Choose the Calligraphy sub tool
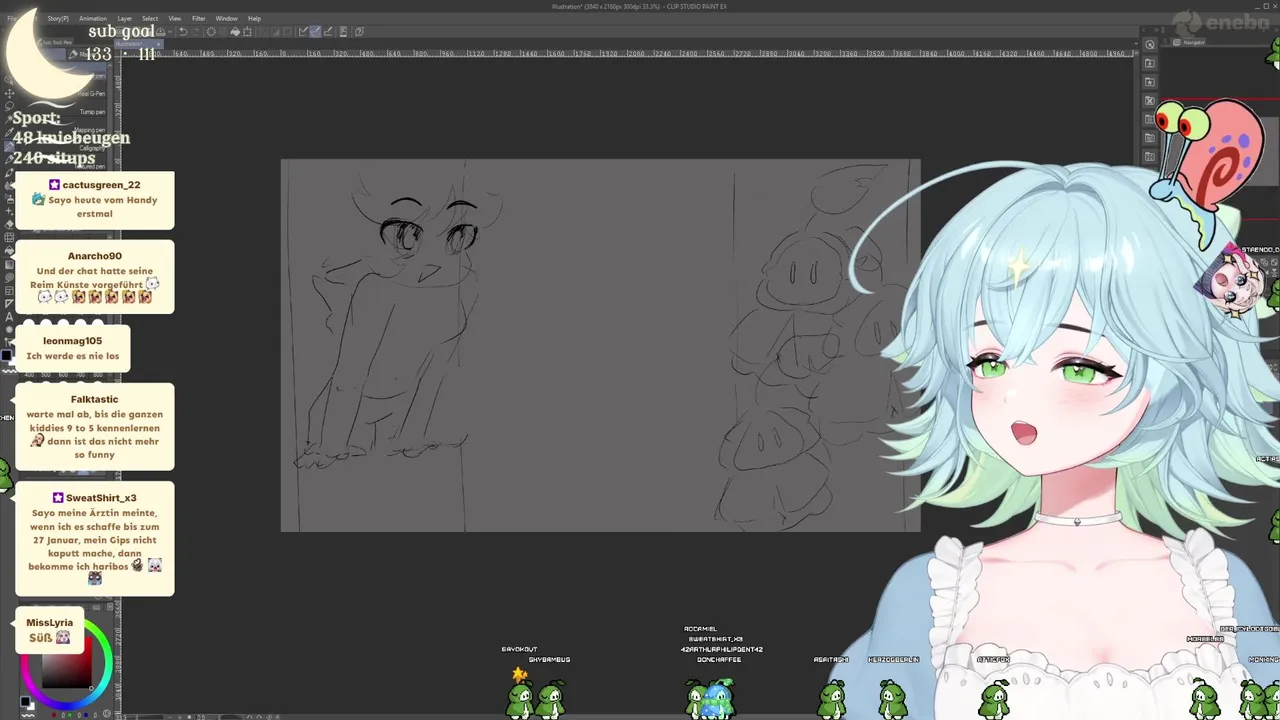Viewport: 1280px width, 720px height. pos(94,148)
